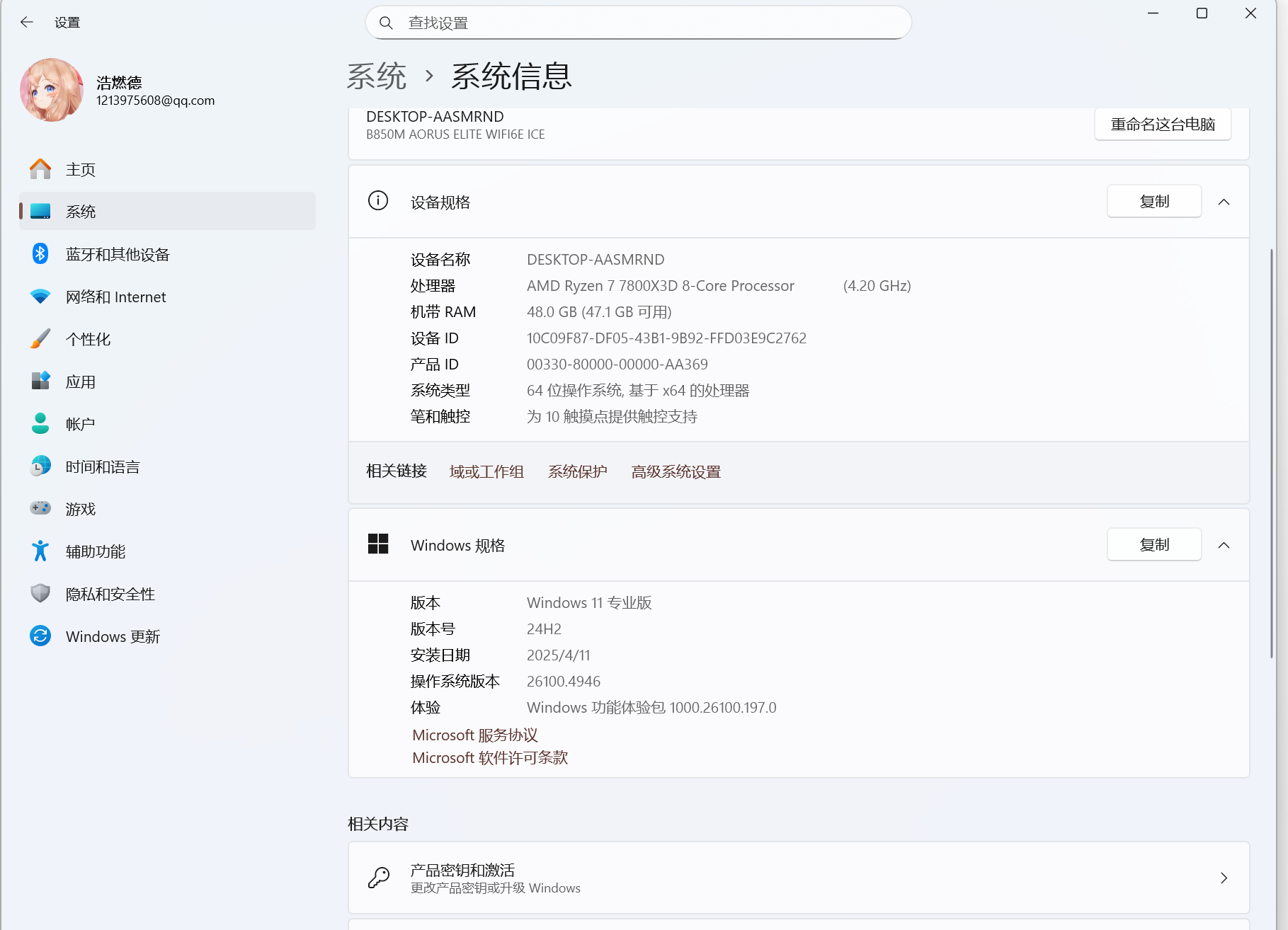Select 蓝牙和其他设备 menu item
This screenshot has height=930, width=1288.
tap(168, 254)
